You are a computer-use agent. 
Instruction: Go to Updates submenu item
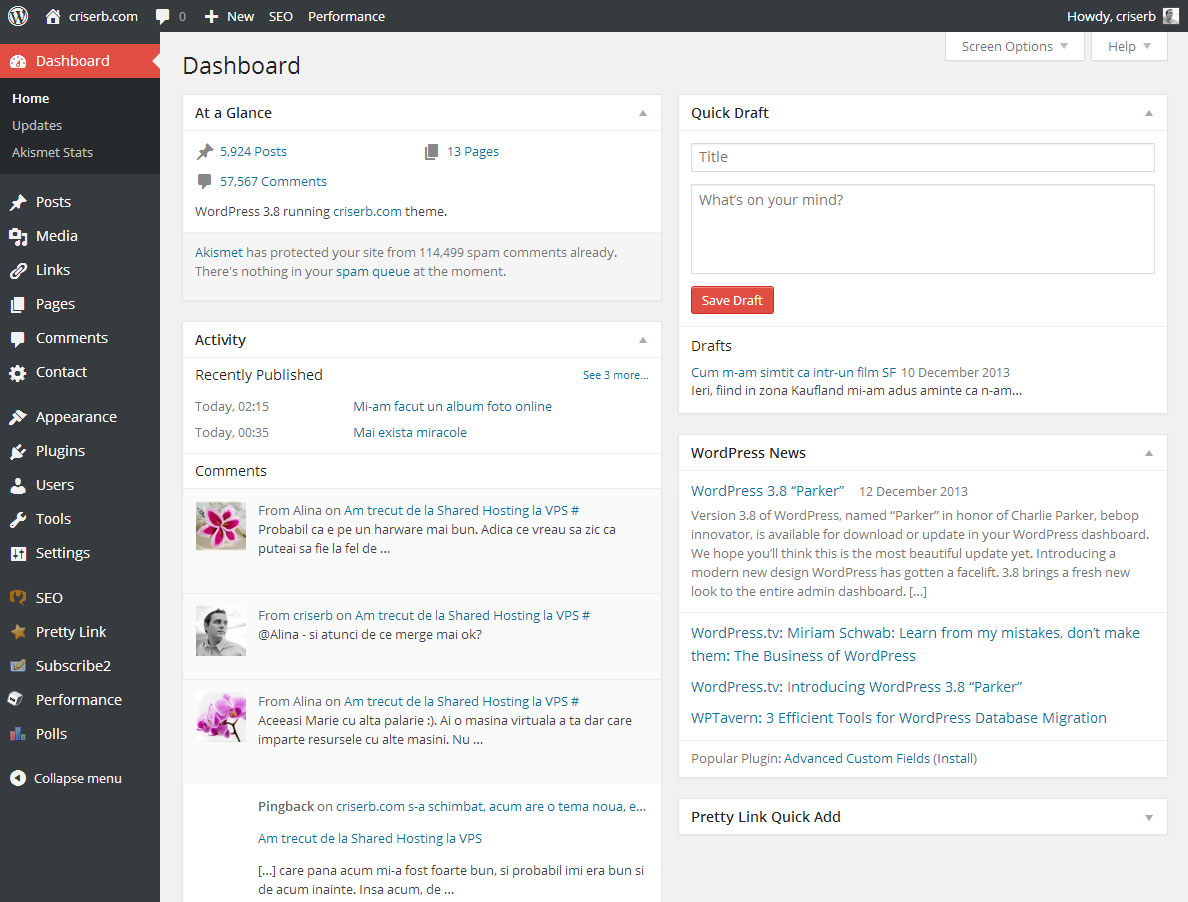37,126
